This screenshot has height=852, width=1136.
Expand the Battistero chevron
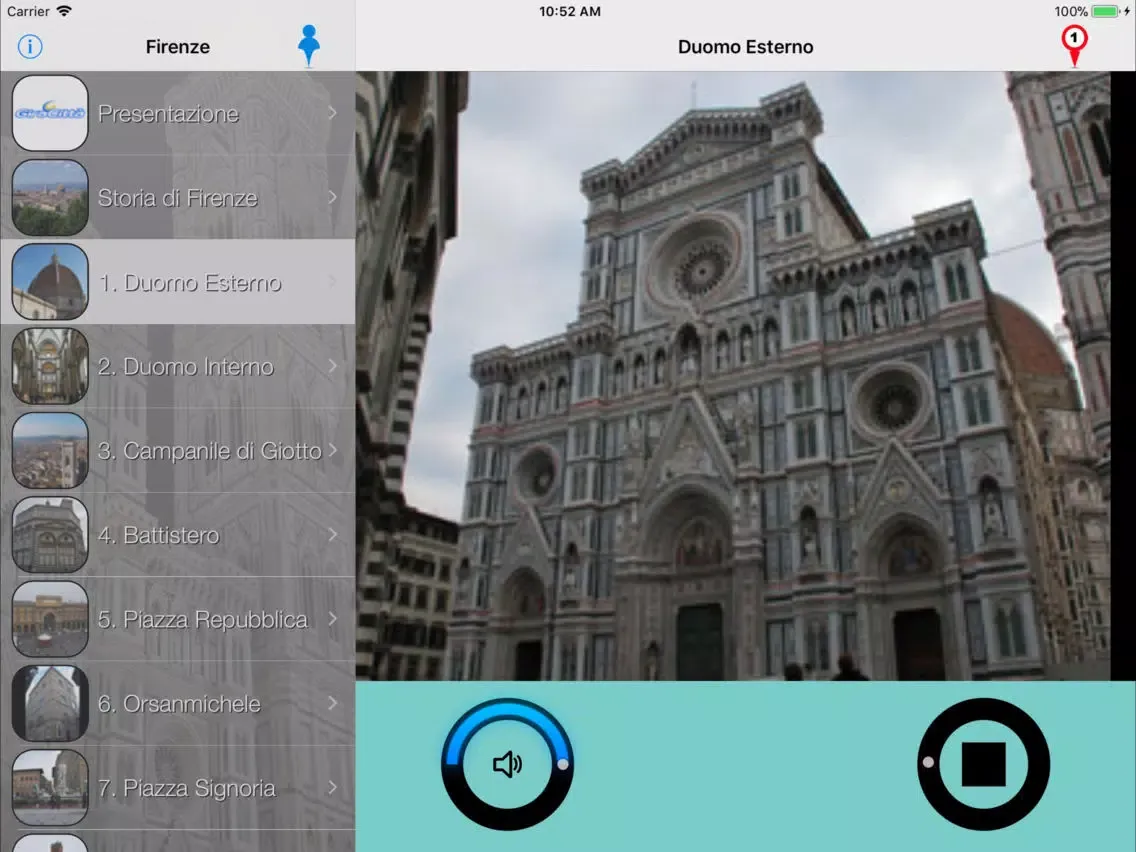332,535
